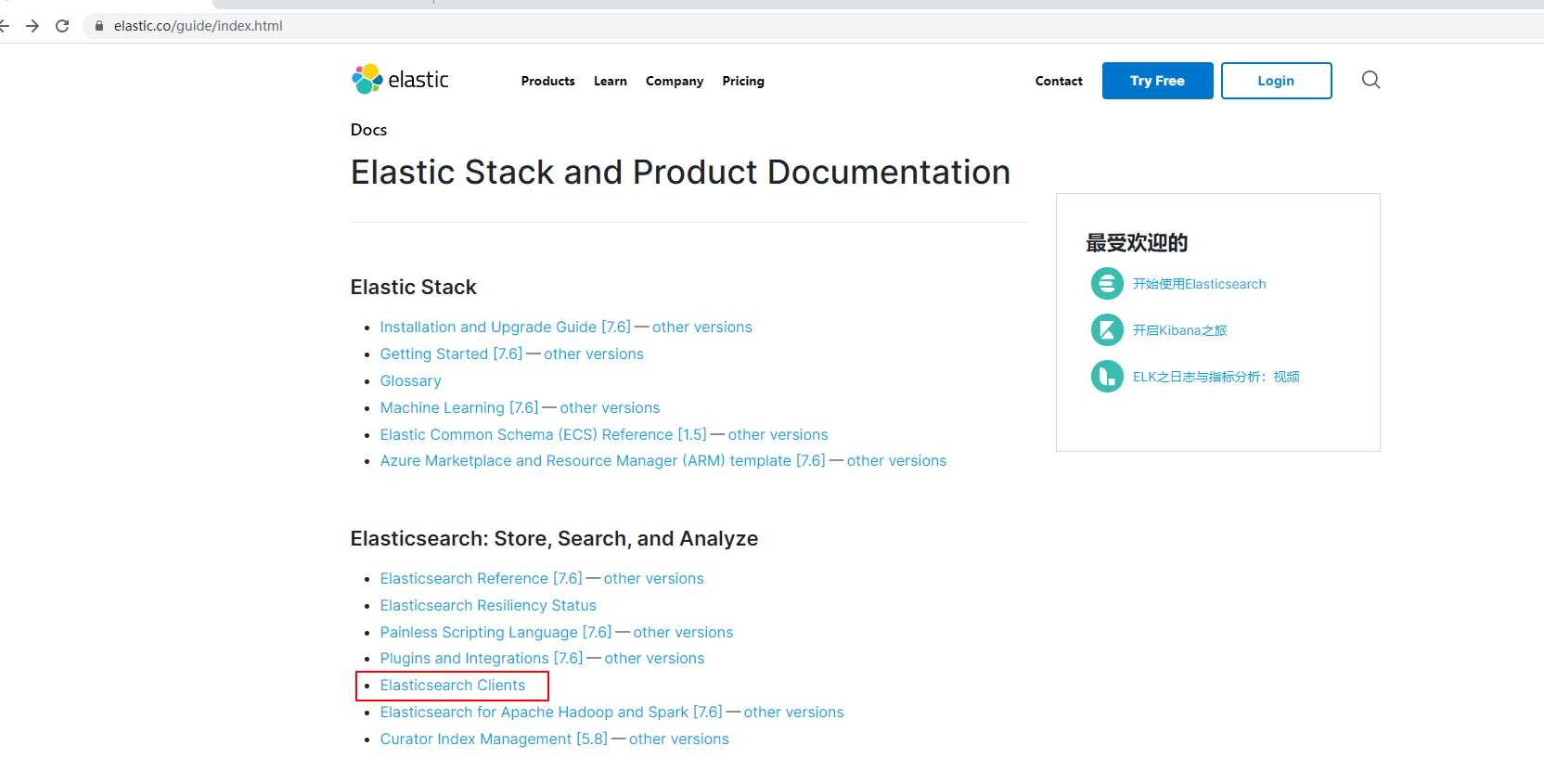
Task: Open the Learn menu
Action: tap(611, 81)
